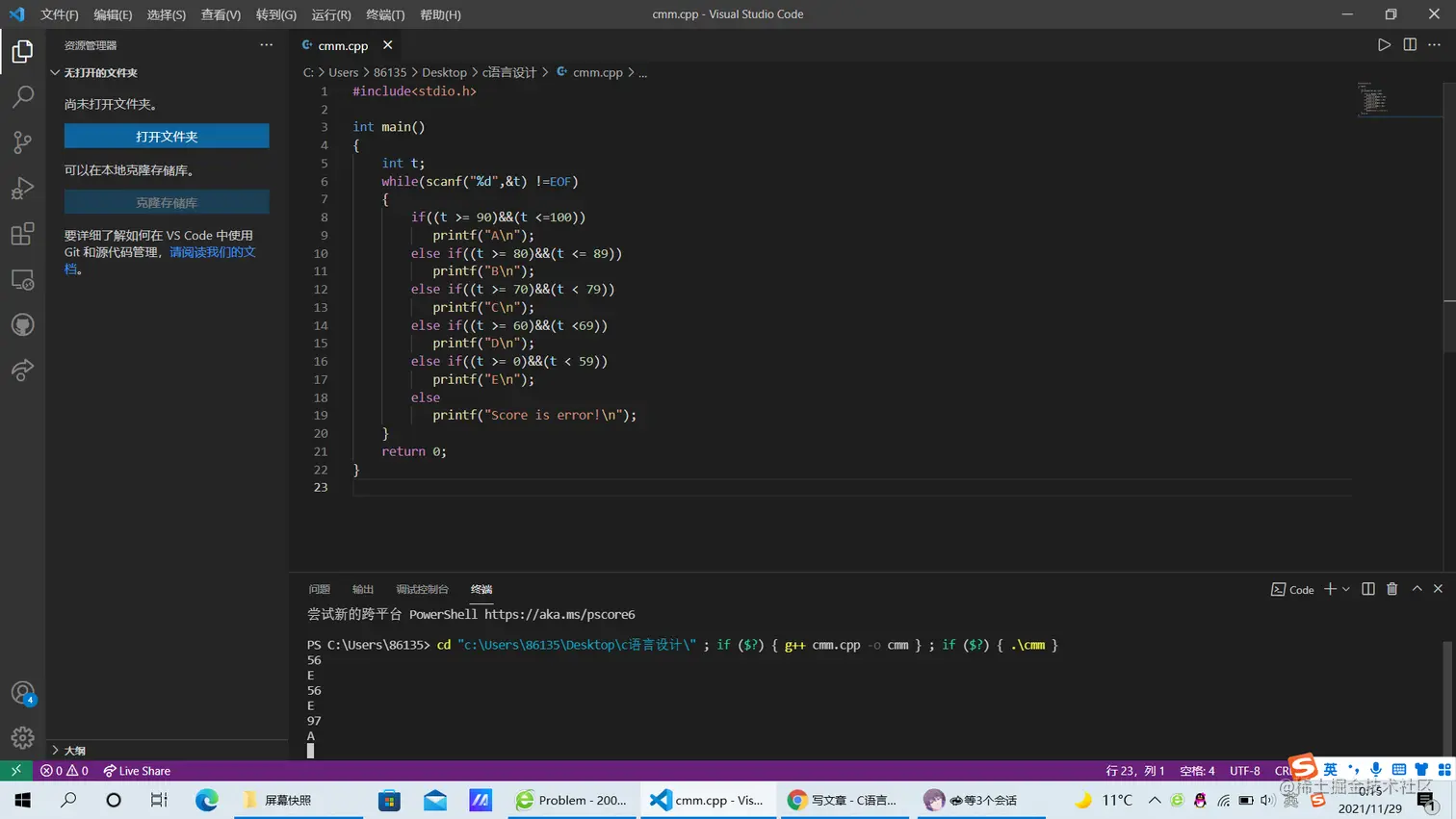Place cursor on the 'return 0;' line
This screenshot has width=1456, height=819.
click(414, 451)
